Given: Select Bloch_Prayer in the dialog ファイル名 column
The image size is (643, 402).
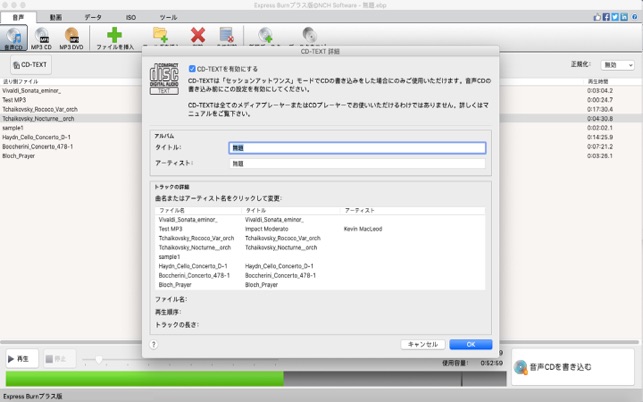Looking at the screenshot, I should click(x=175, y=285).
